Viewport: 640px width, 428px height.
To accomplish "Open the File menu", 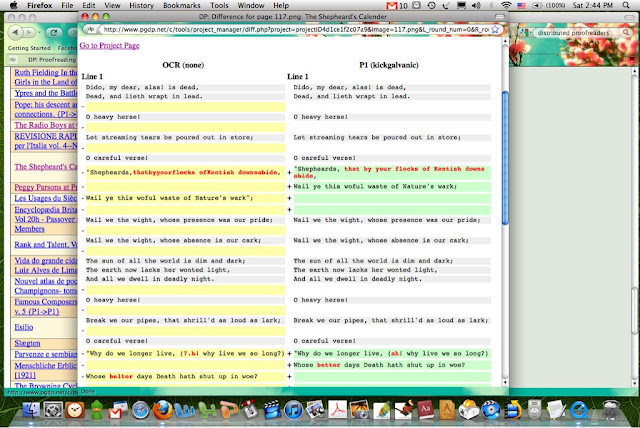I will 67,5.
